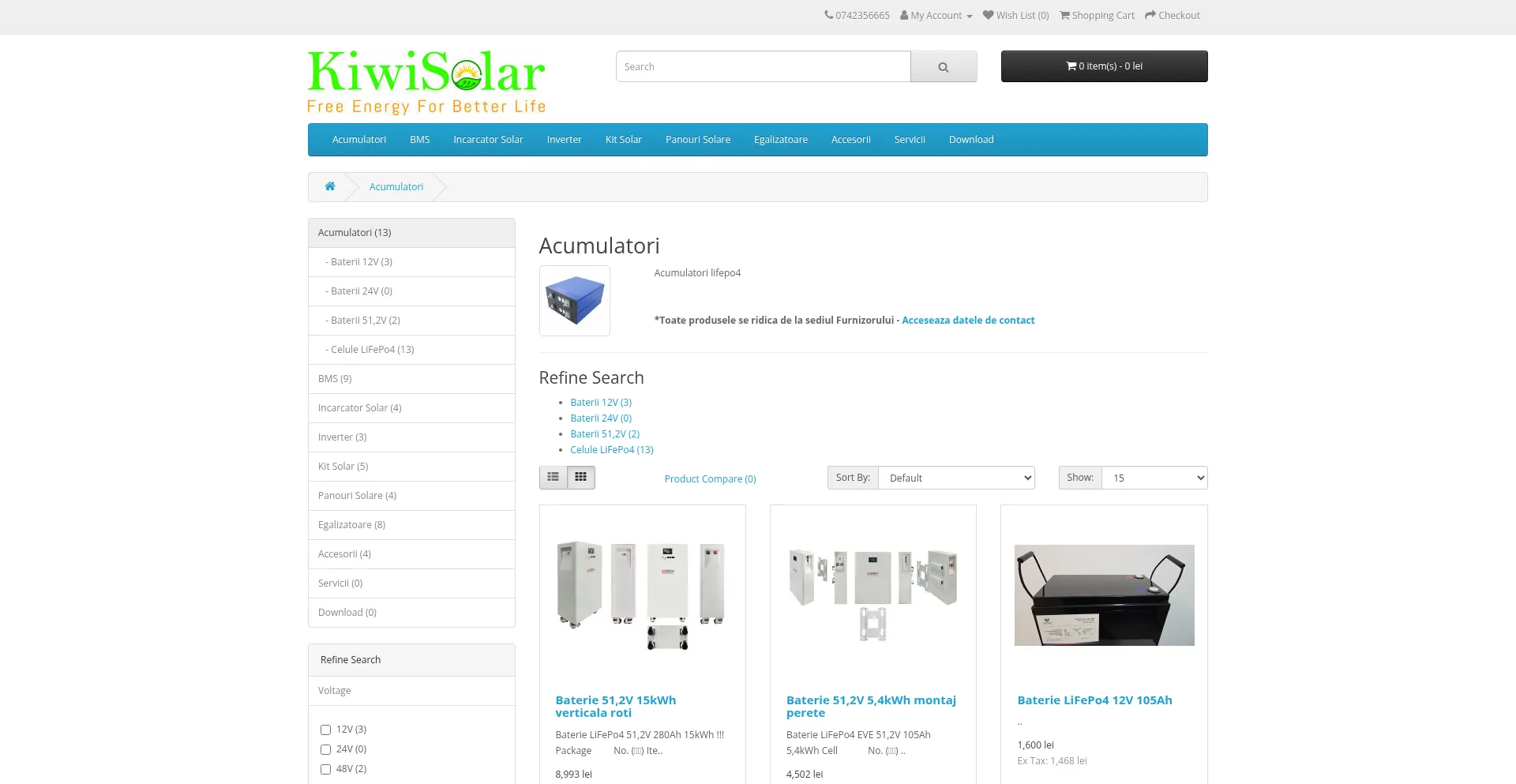Viewport: 1516px width, 784px height.
Task: Click inside the search input field
Action: point(763,66)
